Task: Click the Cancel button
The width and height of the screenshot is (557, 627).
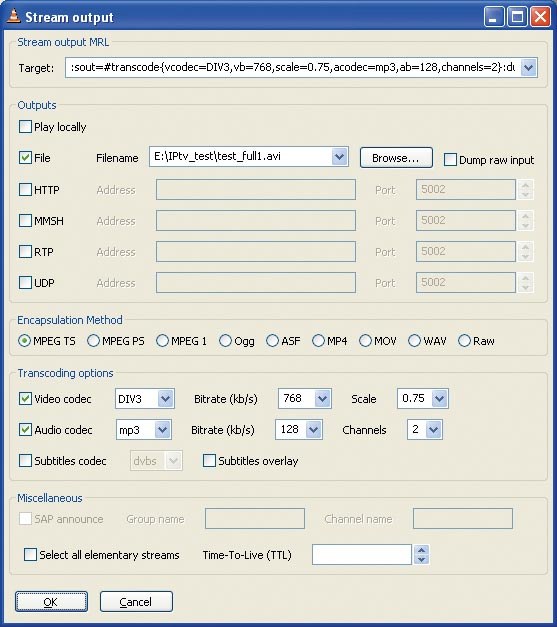Action: click(x=136, y=601)
